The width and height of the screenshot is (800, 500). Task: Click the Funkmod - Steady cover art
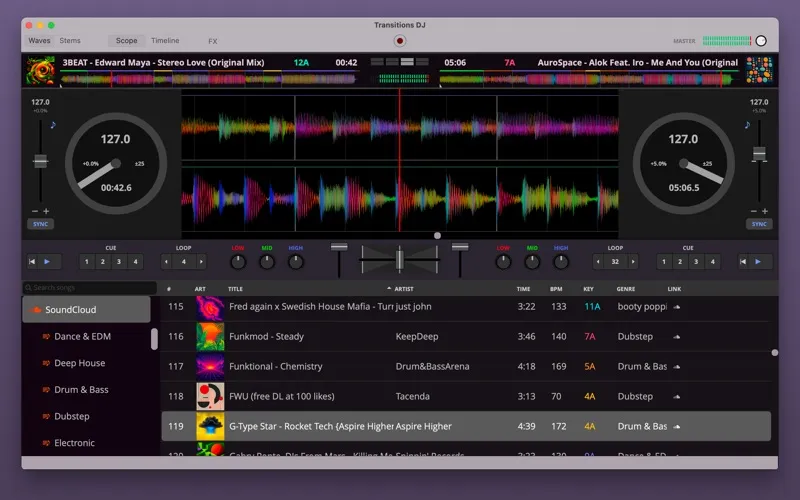210,336
